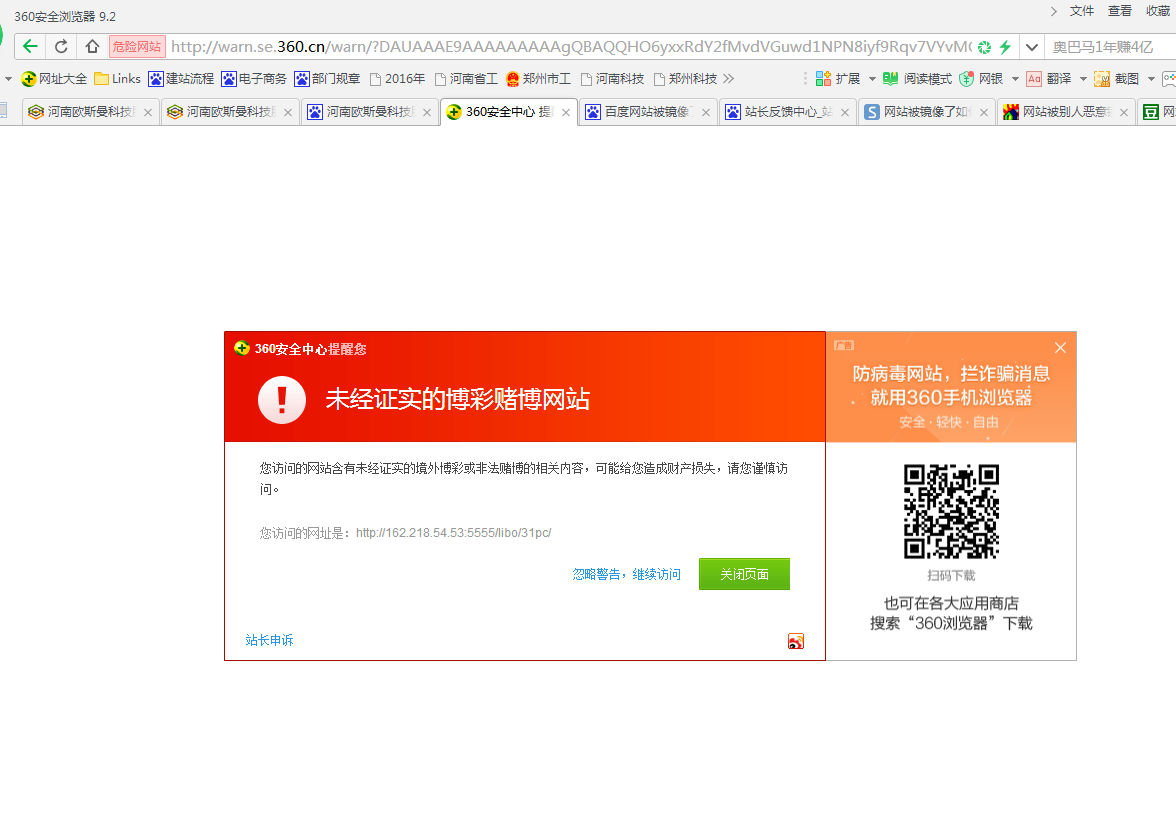Open the 河南科技 bookmark
The image size is (1176, 831).
tap(612, 79)
